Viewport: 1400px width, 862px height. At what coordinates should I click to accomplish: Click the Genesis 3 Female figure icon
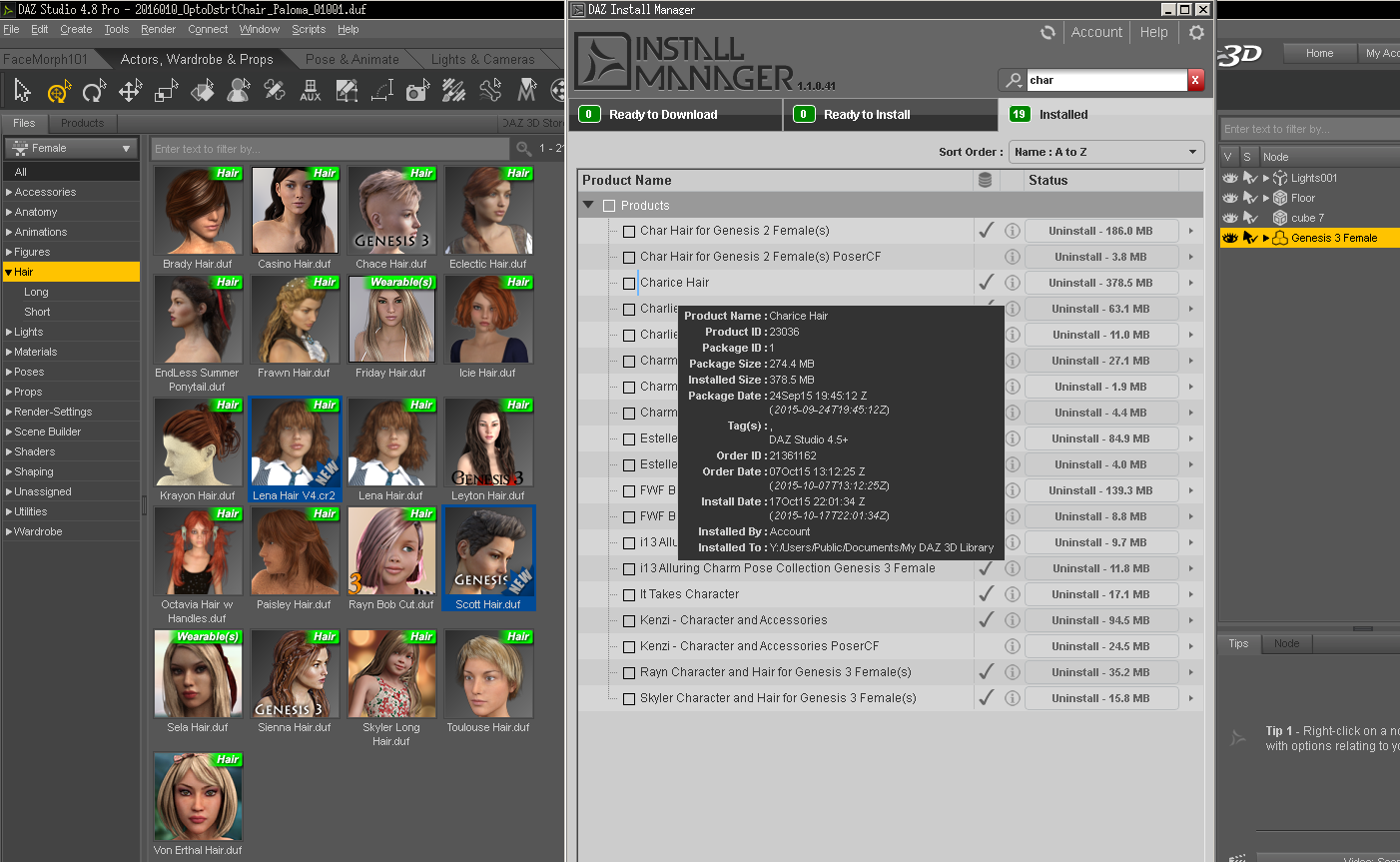point(1279,238)
